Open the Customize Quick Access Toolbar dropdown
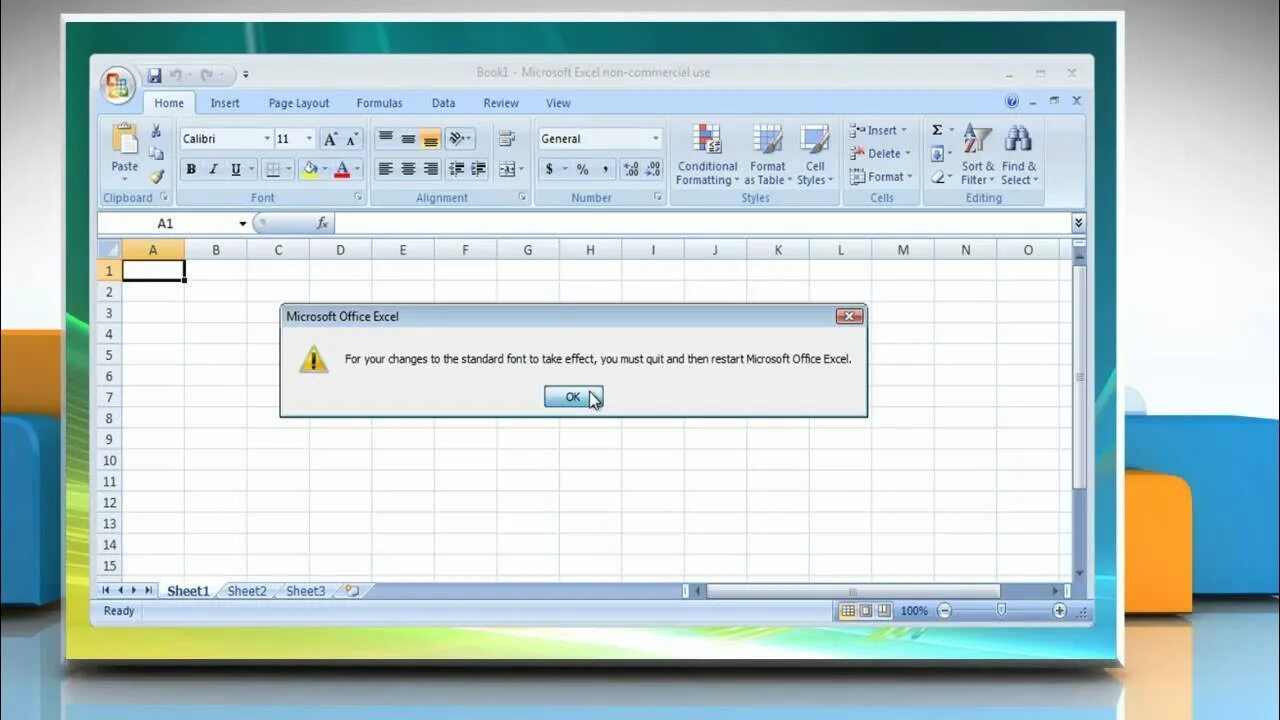This screenshot has height=720, width=1280. pyautogui.click(x=245, y=75)
